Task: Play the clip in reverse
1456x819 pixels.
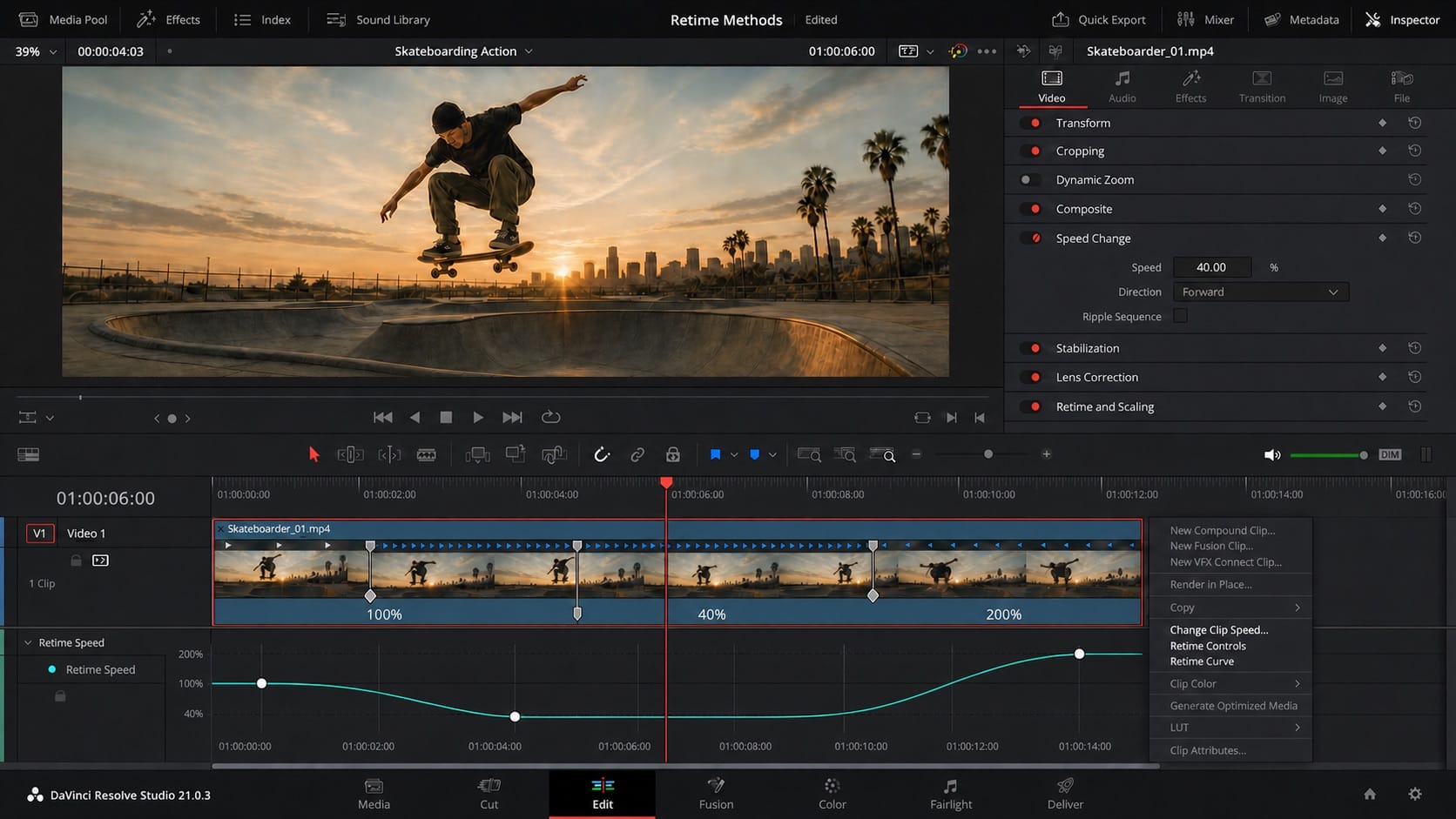Action: point(415,417)
